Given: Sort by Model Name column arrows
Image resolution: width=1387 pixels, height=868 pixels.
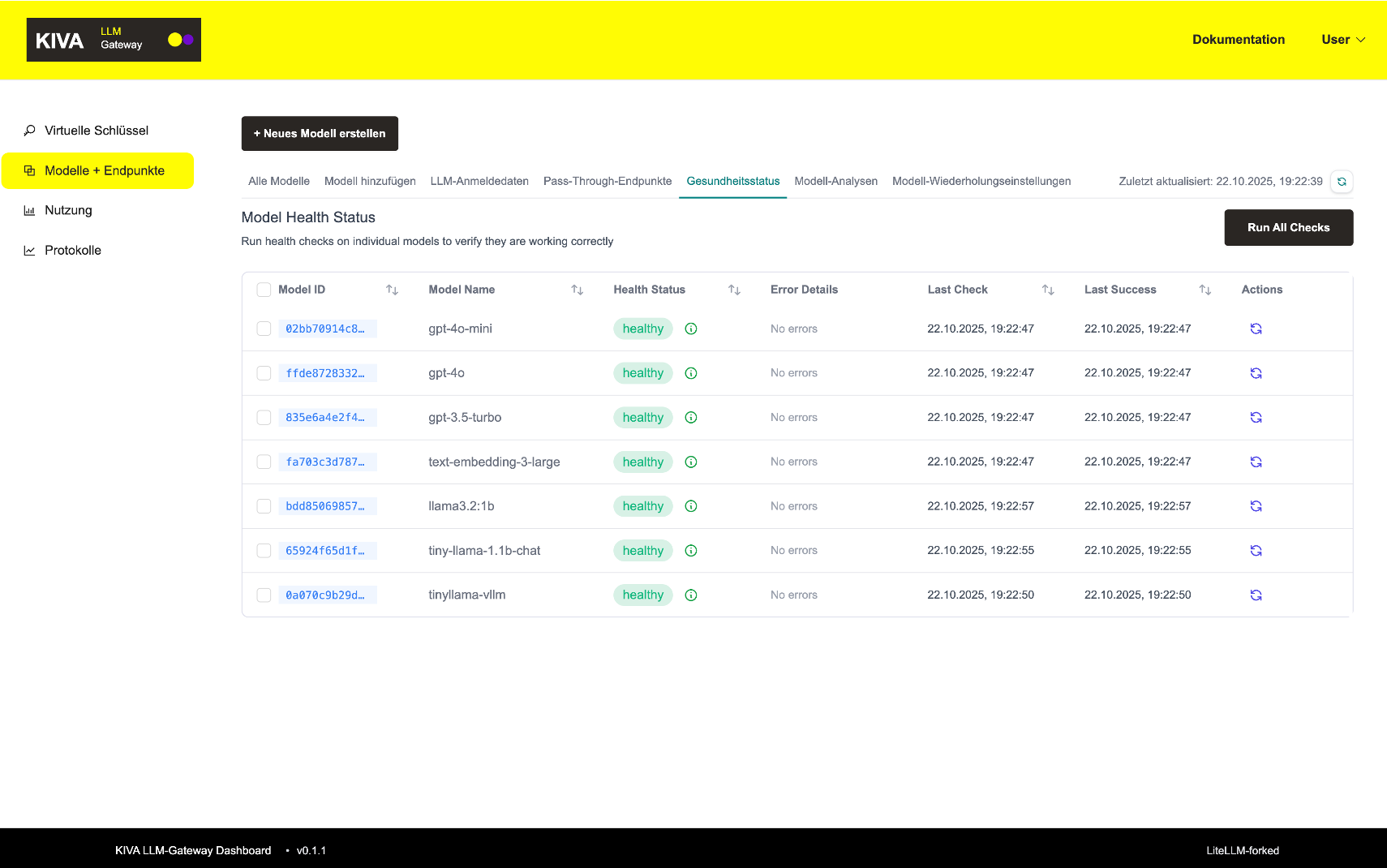Looking at the screenshot, I should [577, 290].
